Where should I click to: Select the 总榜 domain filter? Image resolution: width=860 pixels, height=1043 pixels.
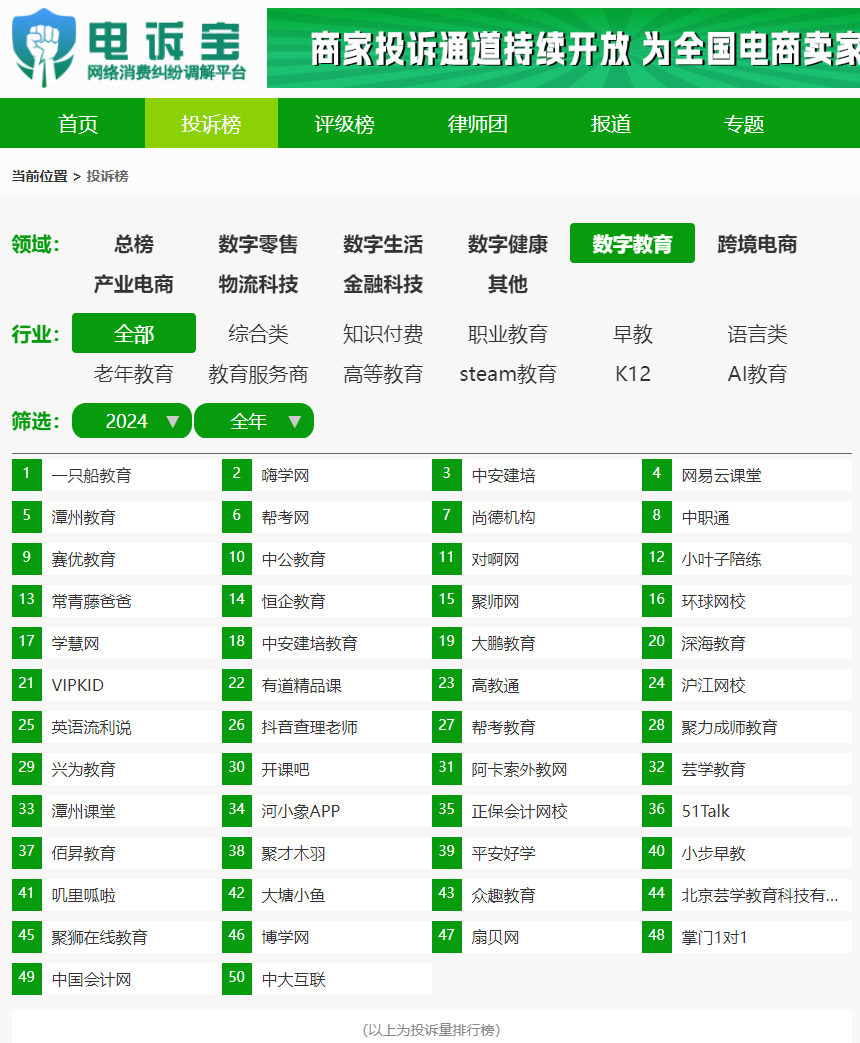click(x=134, y=244)
